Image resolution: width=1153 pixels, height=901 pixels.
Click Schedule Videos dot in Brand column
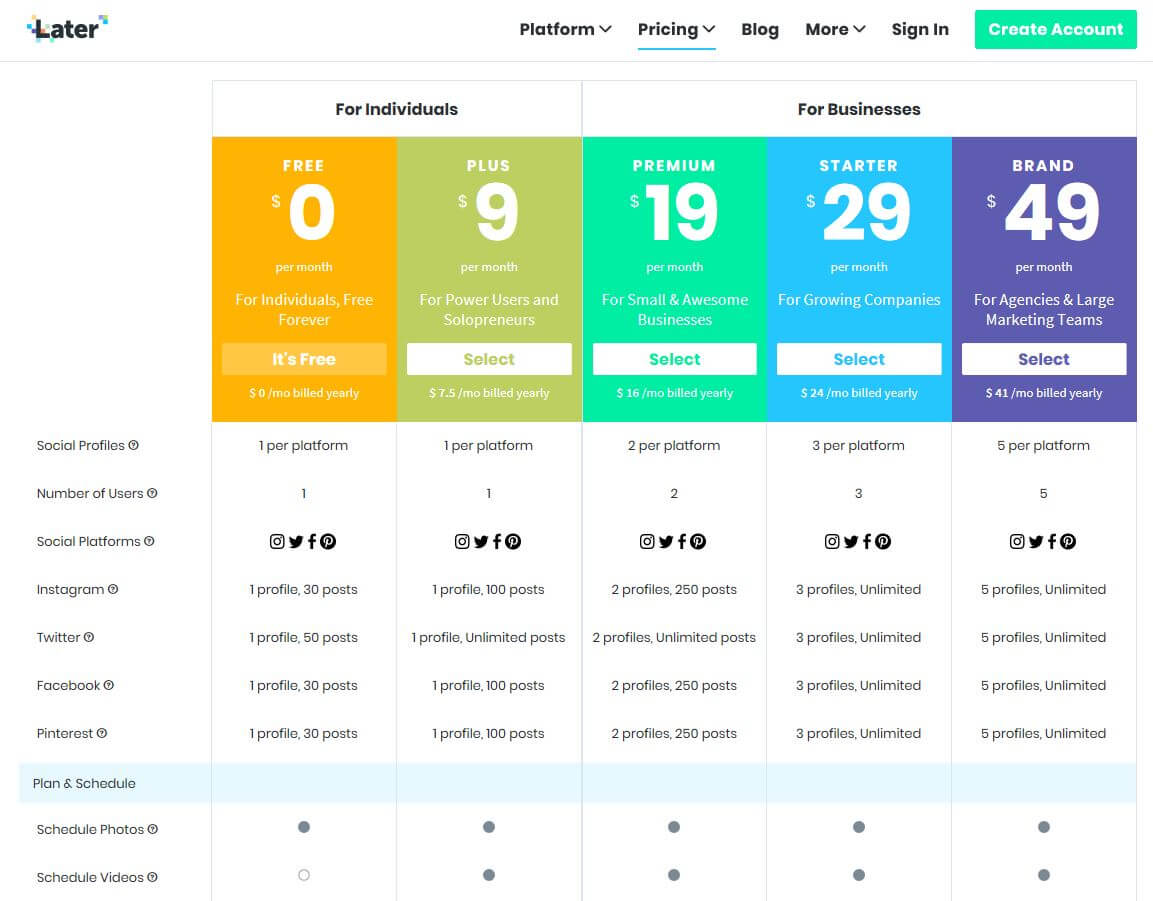1043,875
